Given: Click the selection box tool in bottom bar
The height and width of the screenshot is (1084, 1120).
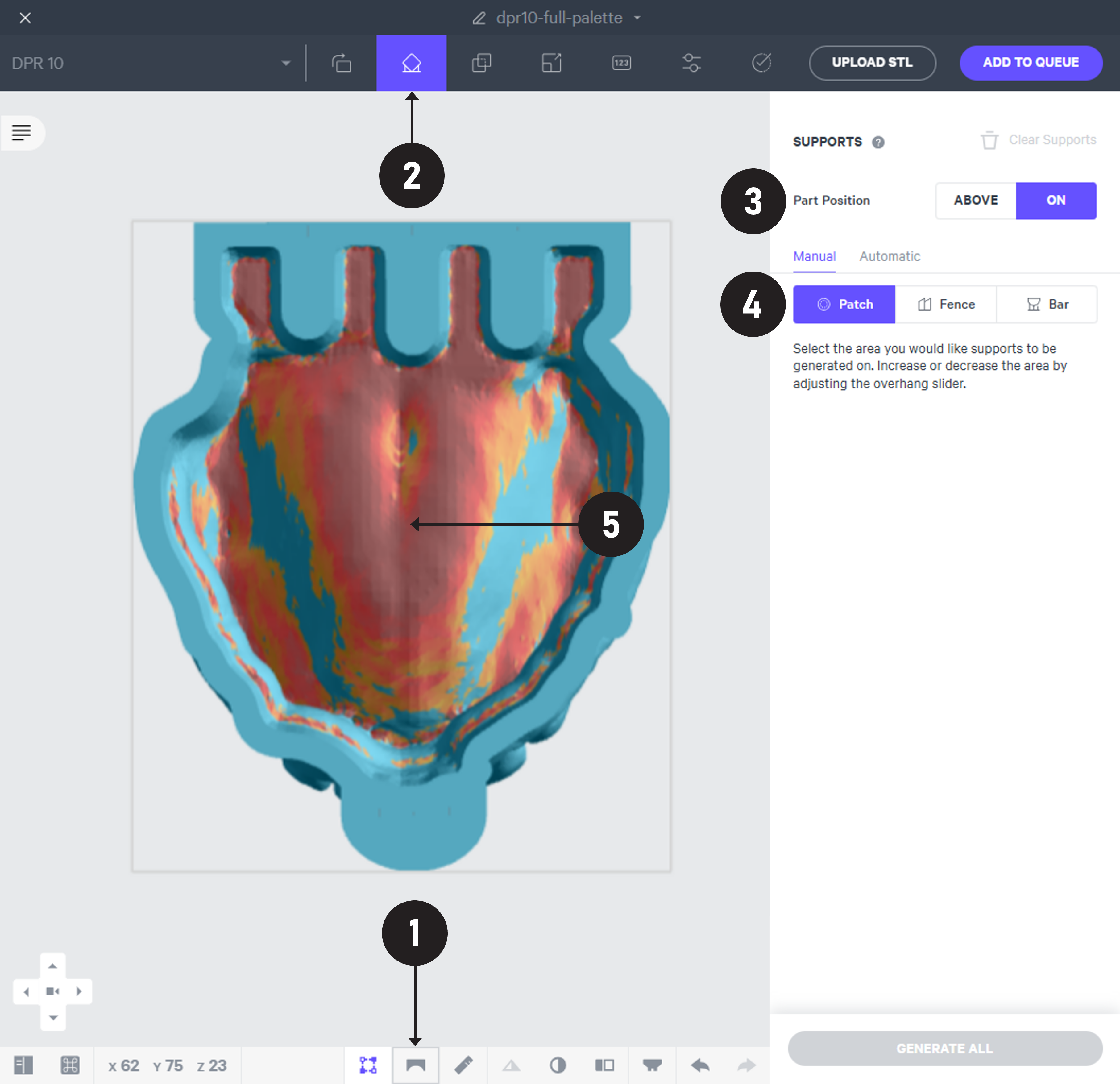Looking at the screenshot, I should point(368,1065).
